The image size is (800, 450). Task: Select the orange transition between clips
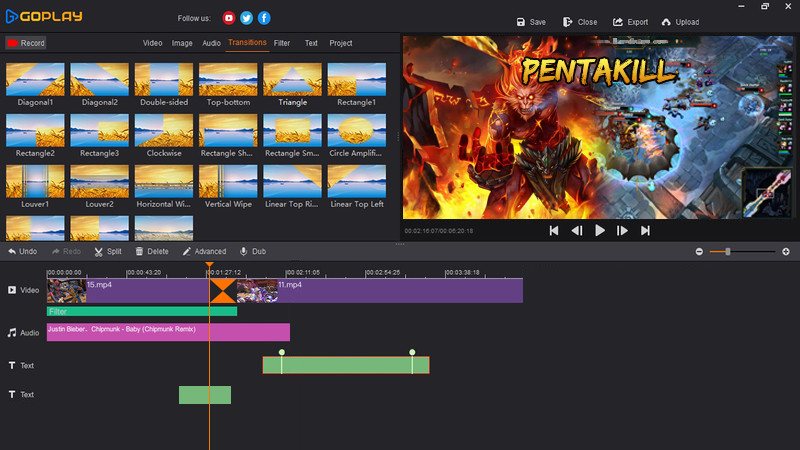[223, 290]
